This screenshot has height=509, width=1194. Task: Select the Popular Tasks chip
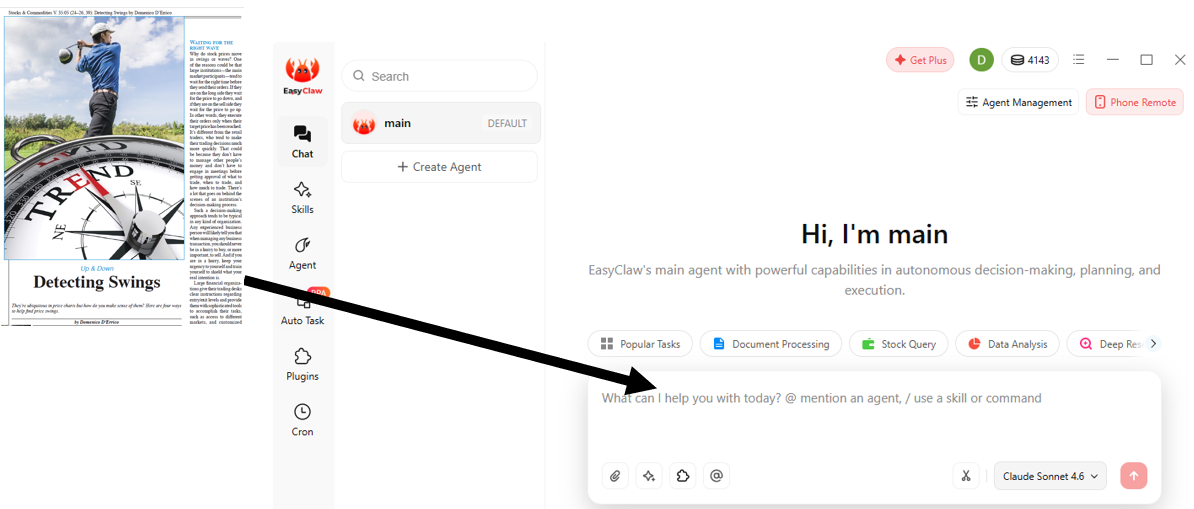[x=640, y=344]
